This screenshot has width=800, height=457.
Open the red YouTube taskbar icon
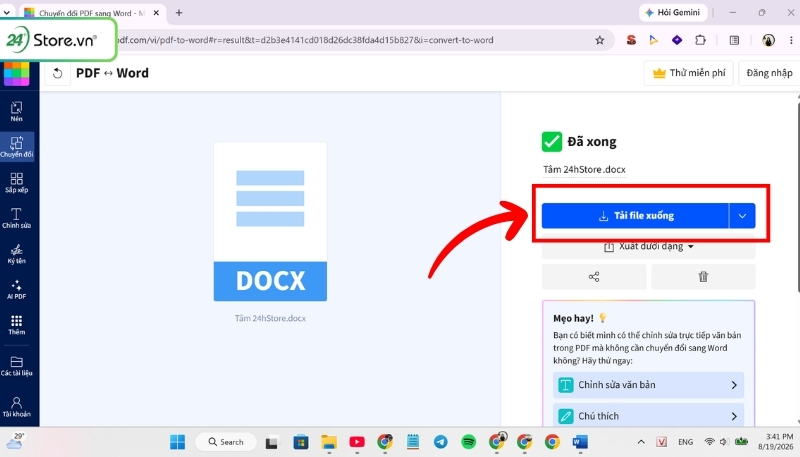click(x=357, y=442)
